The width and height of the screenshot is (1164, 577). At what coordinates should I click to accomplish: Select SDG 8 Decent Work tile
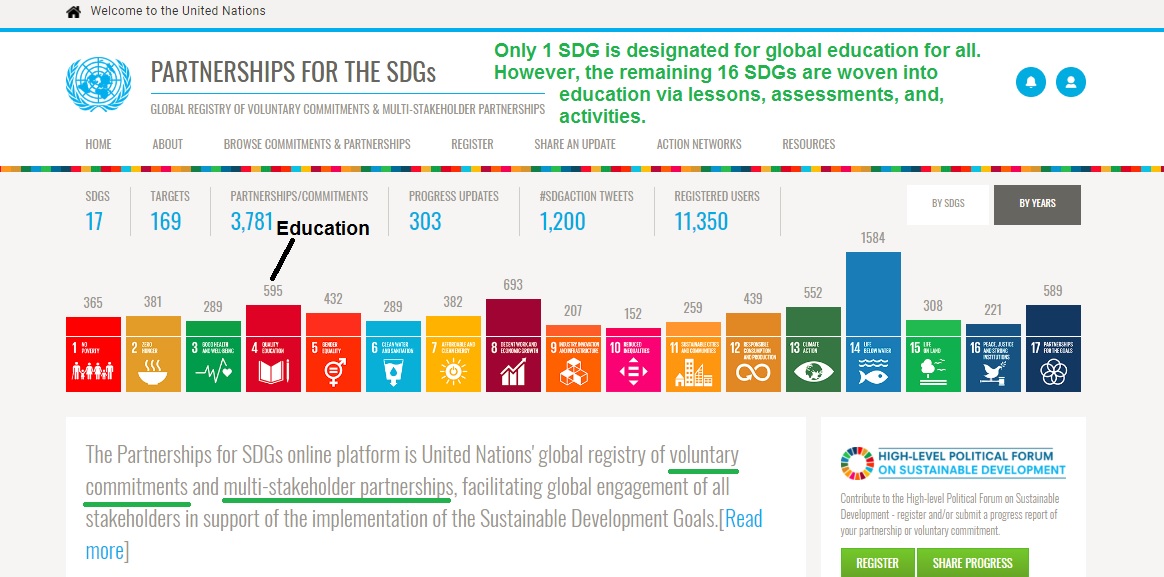513,363
